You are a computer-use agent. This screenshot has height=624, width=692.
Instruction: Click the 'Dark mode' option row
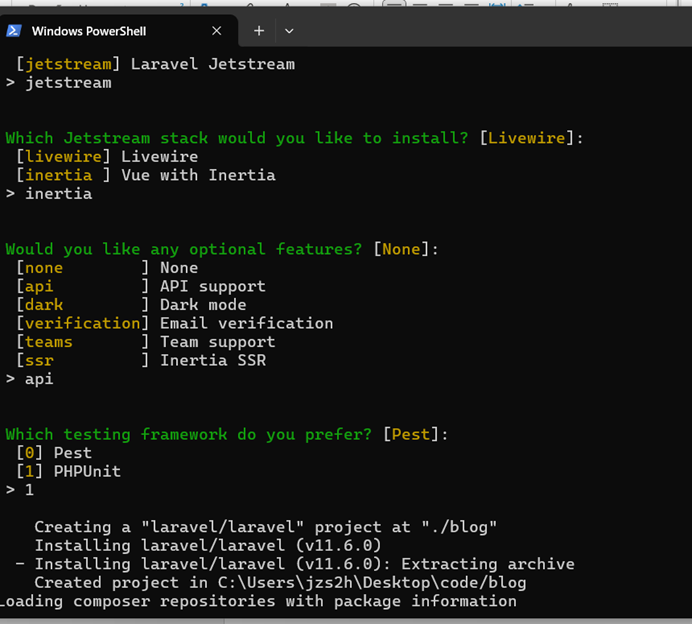[132, 305]
